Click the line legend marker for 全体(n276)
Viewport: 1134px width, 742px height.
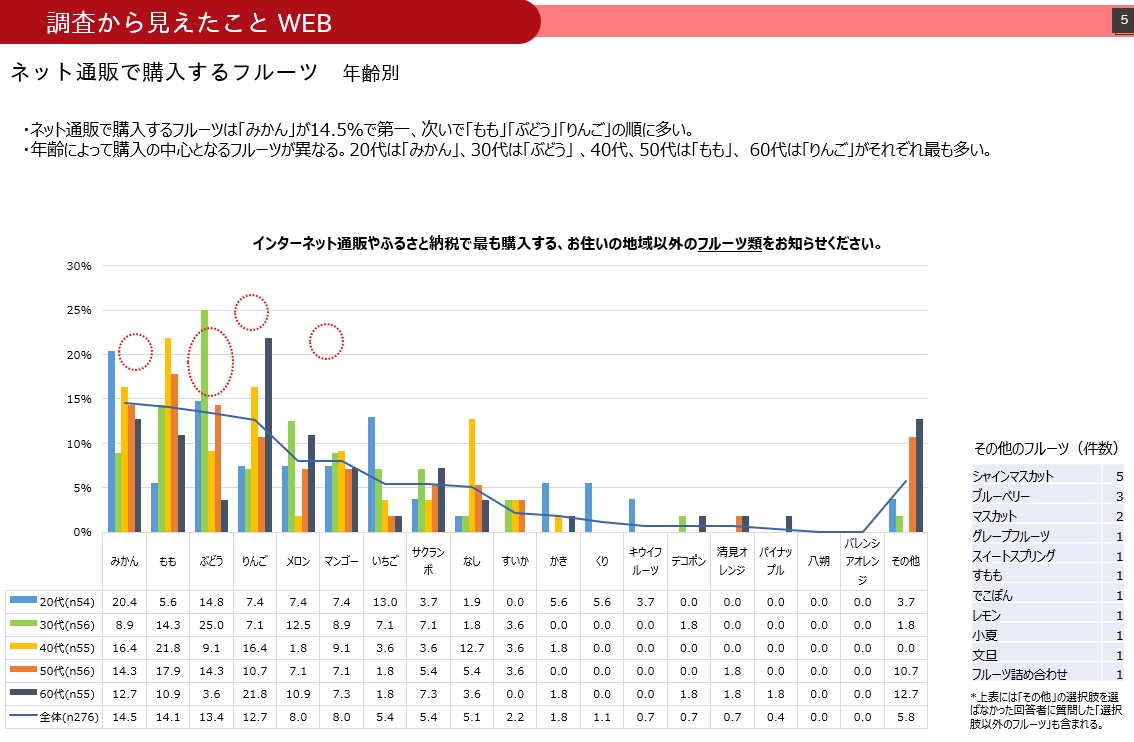point(23,717)
